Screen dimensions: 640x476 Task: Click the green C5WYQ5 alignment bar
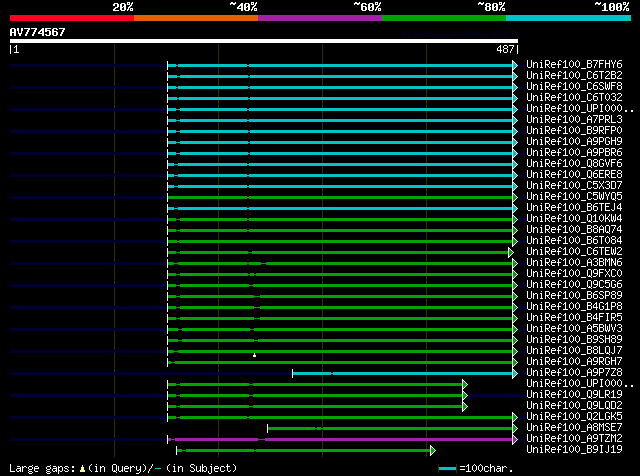340,198
